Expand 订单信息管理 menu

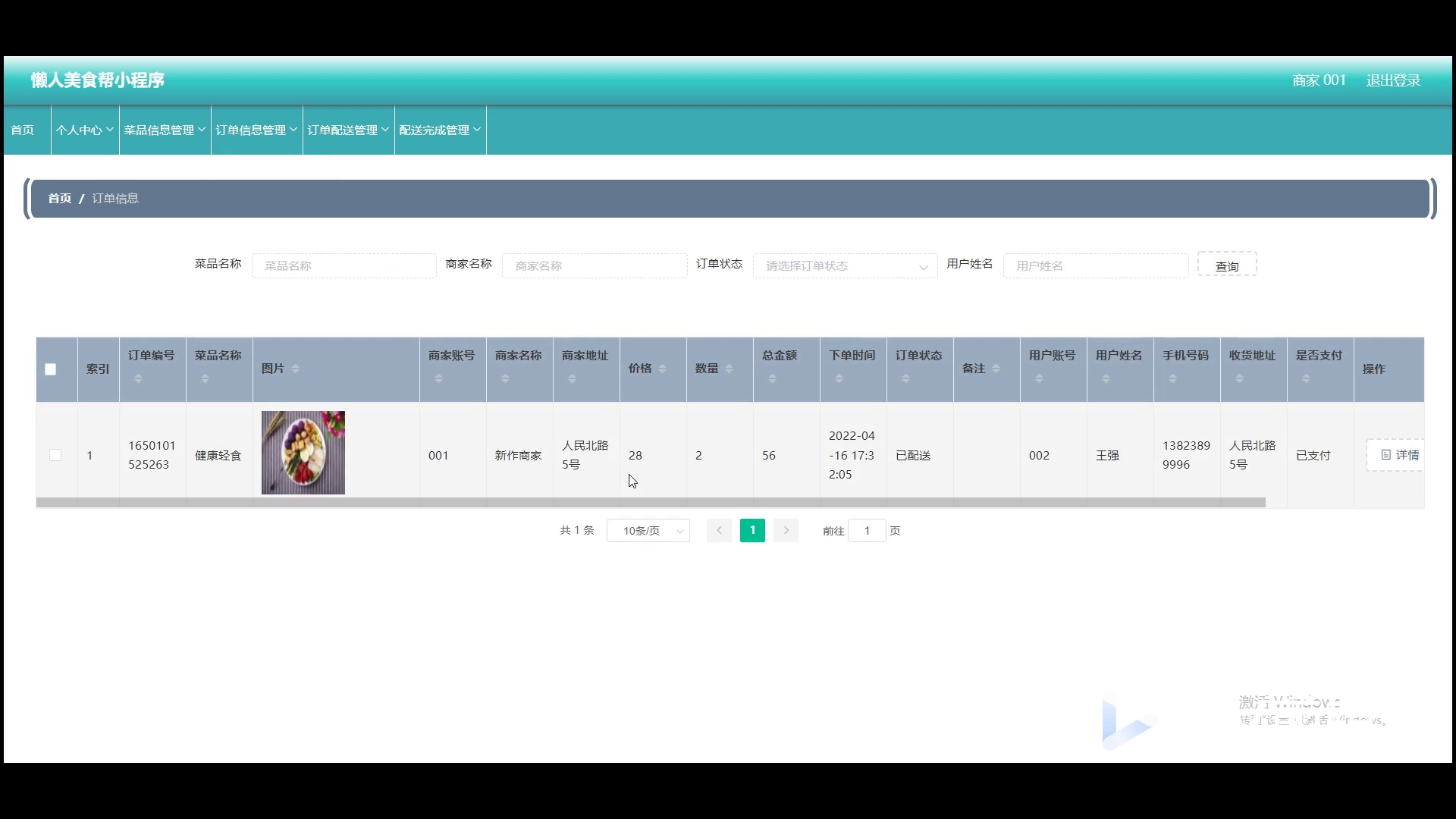pyautogui.click(x=257, y=130)
